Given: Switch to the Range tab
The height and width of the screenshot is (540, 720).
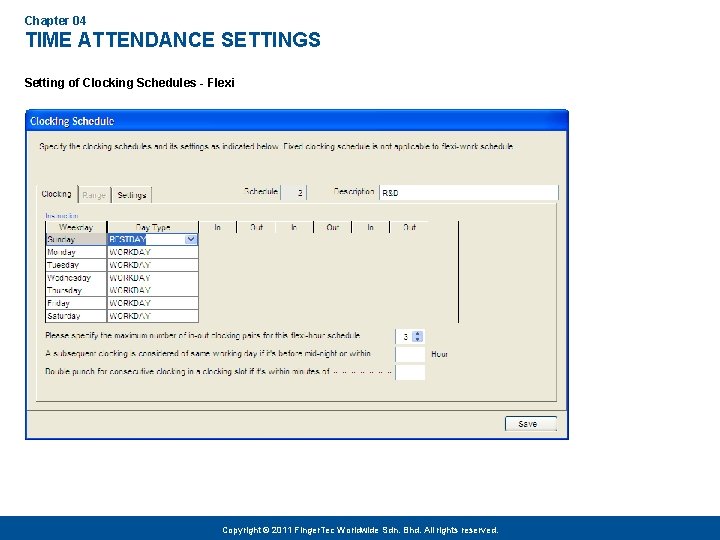Looking at the screenshot, I should click(94, 195).
